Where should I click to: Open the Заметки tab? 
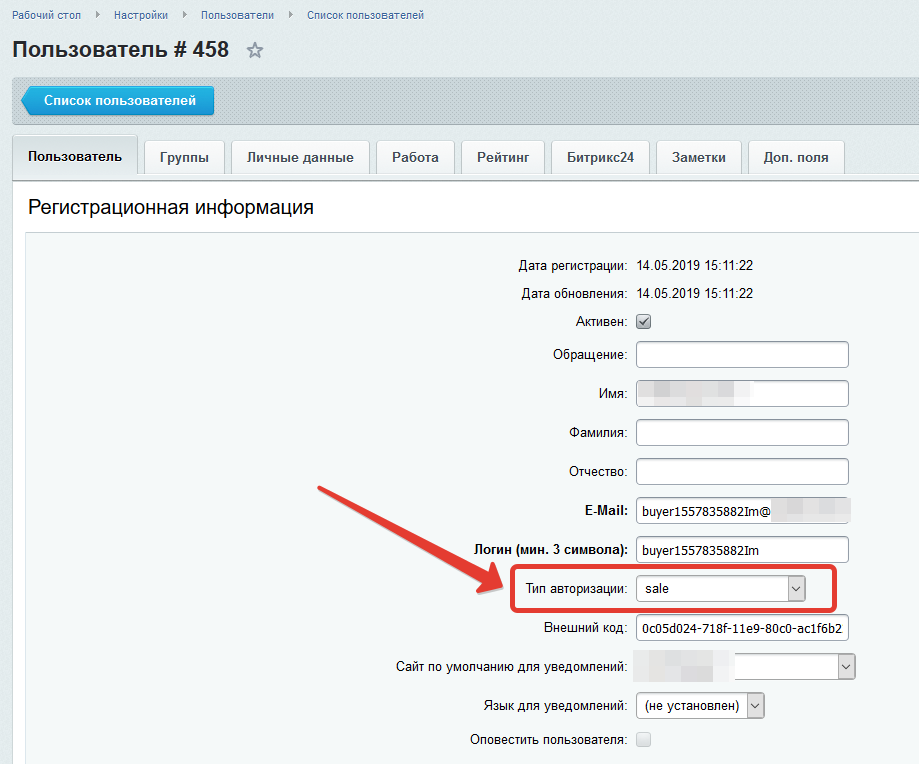[698, 157]
